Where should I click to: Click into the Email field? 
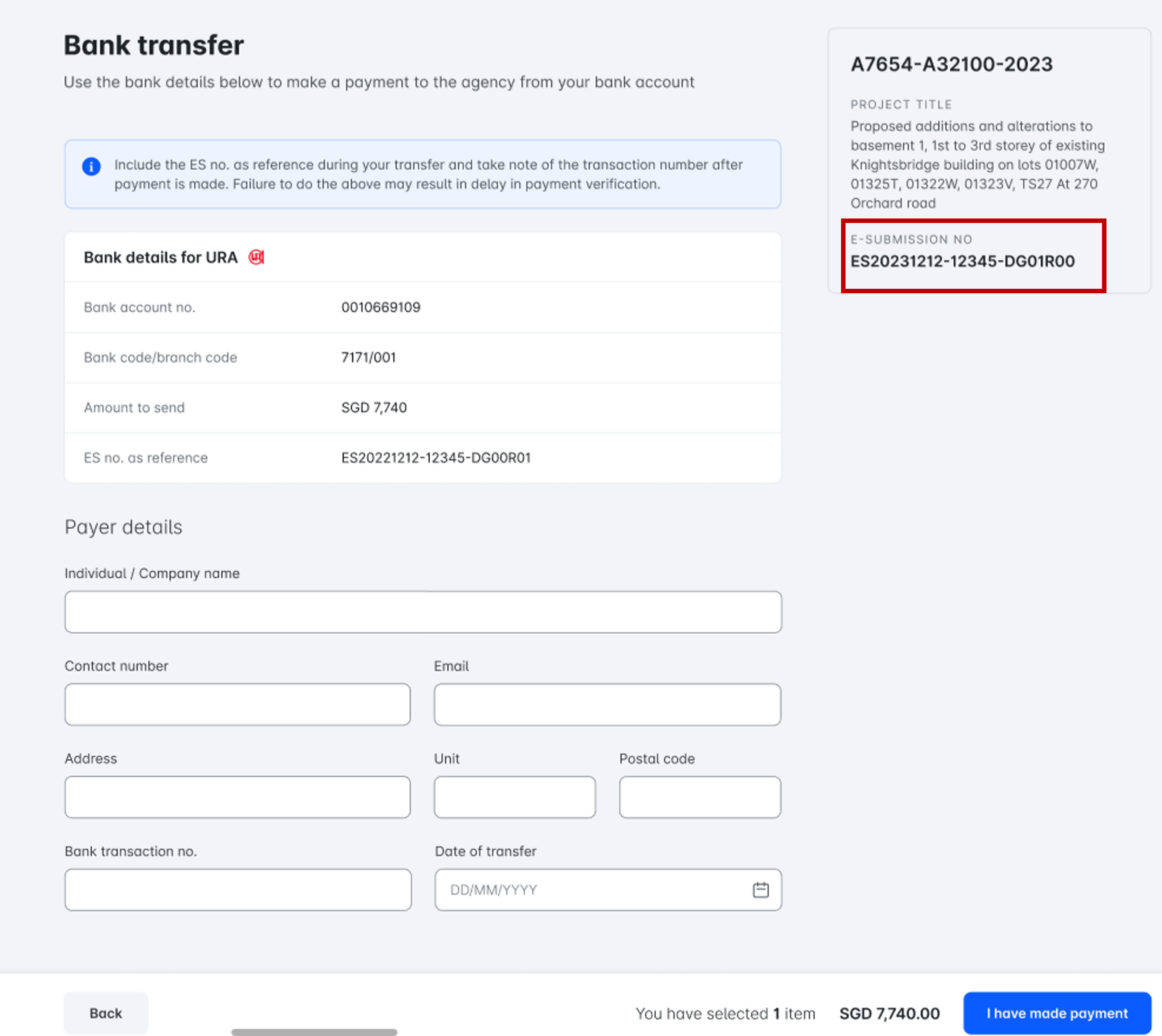tap(607, 704)
